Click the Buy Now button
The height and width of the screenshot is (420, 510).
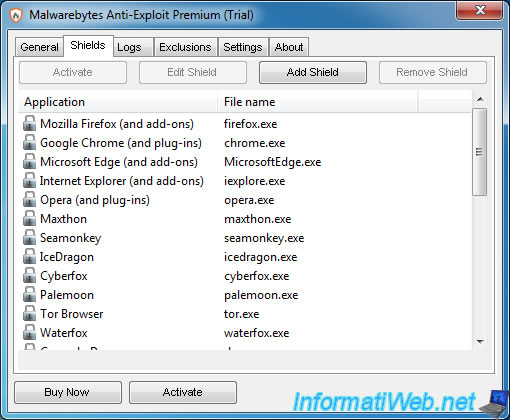point(68,392)
